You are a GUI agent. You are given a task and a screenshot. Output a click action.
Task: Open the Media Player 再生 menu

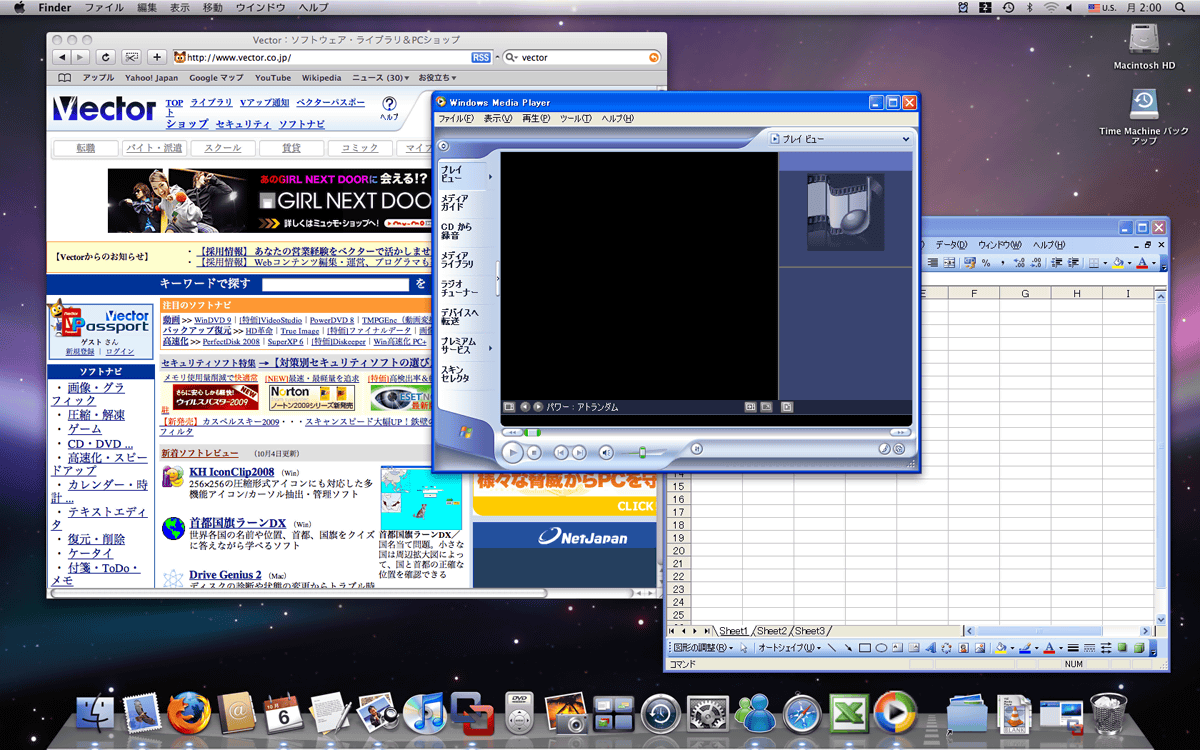(x=536, y=119)
